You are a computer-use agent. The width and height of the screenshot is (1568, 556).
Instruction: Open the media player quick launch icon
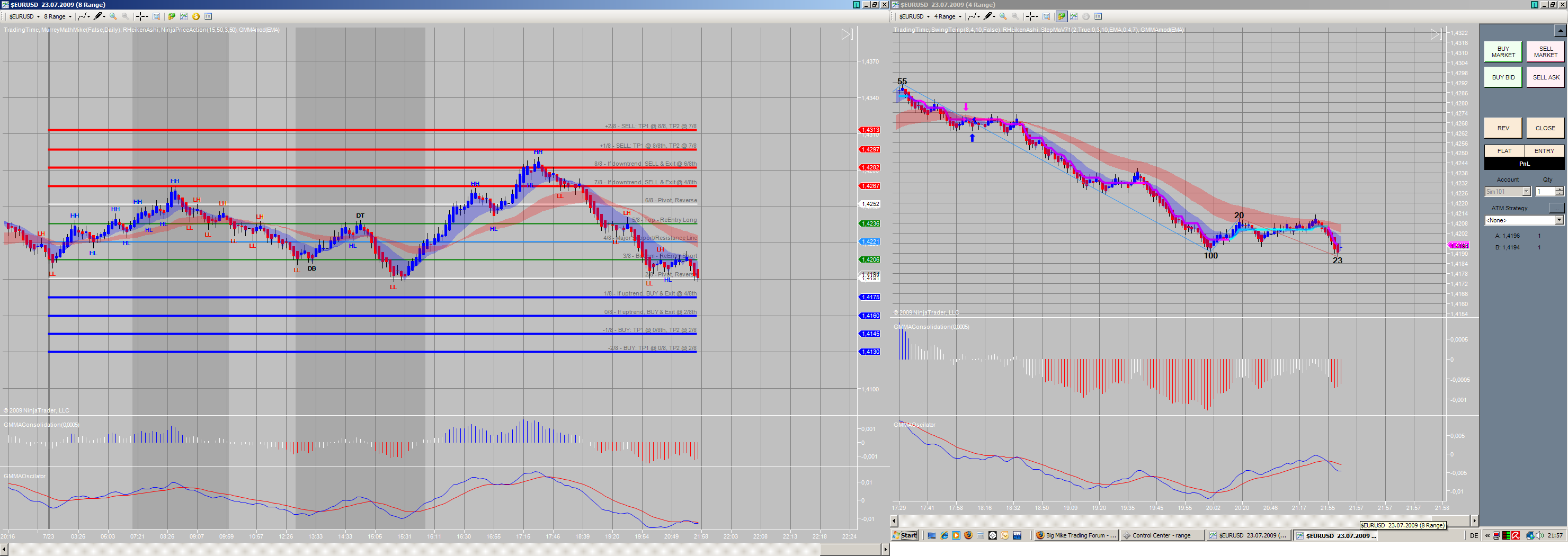(956, 535)
